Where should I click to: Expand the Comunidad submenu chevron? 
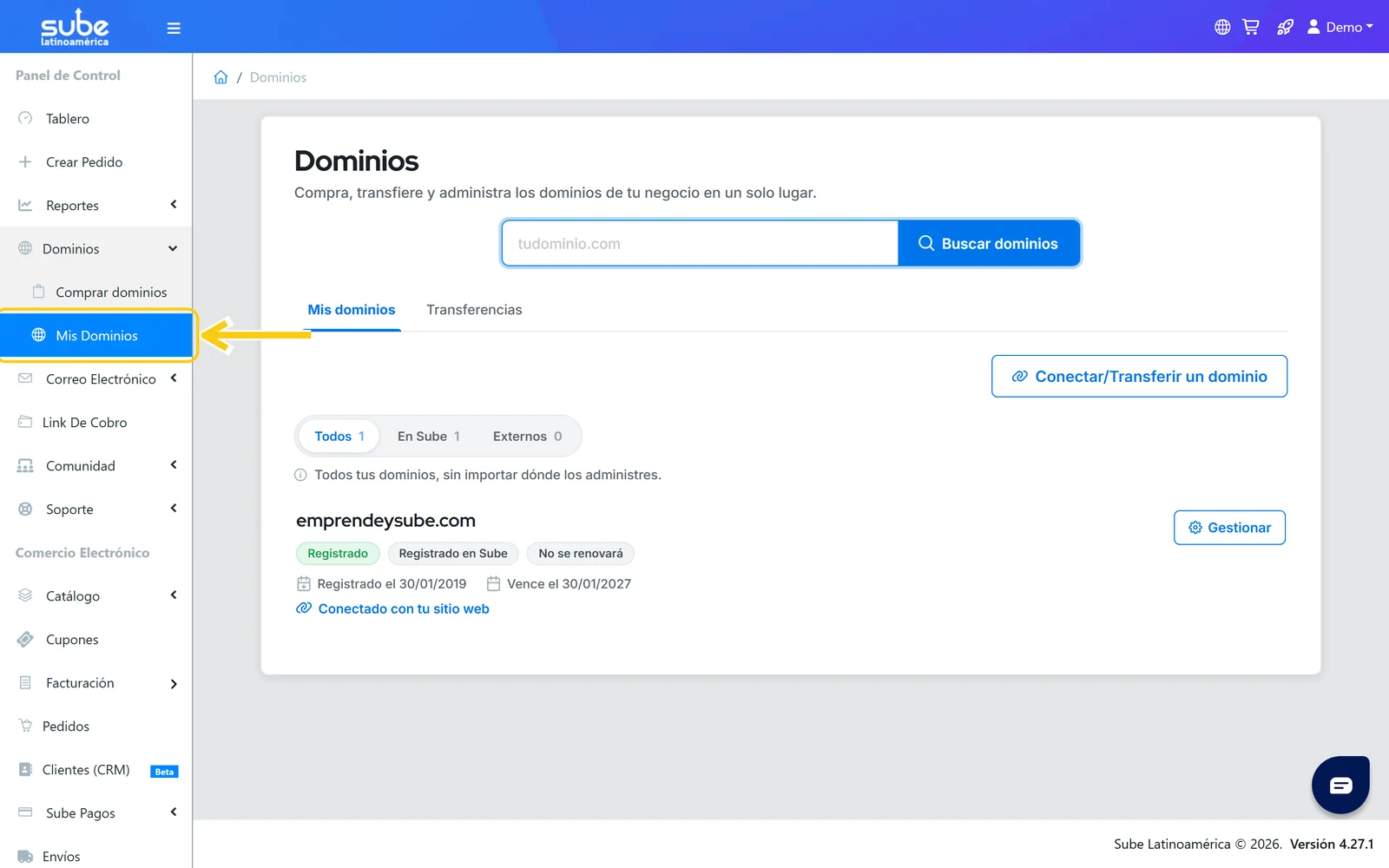pos(174,465)
